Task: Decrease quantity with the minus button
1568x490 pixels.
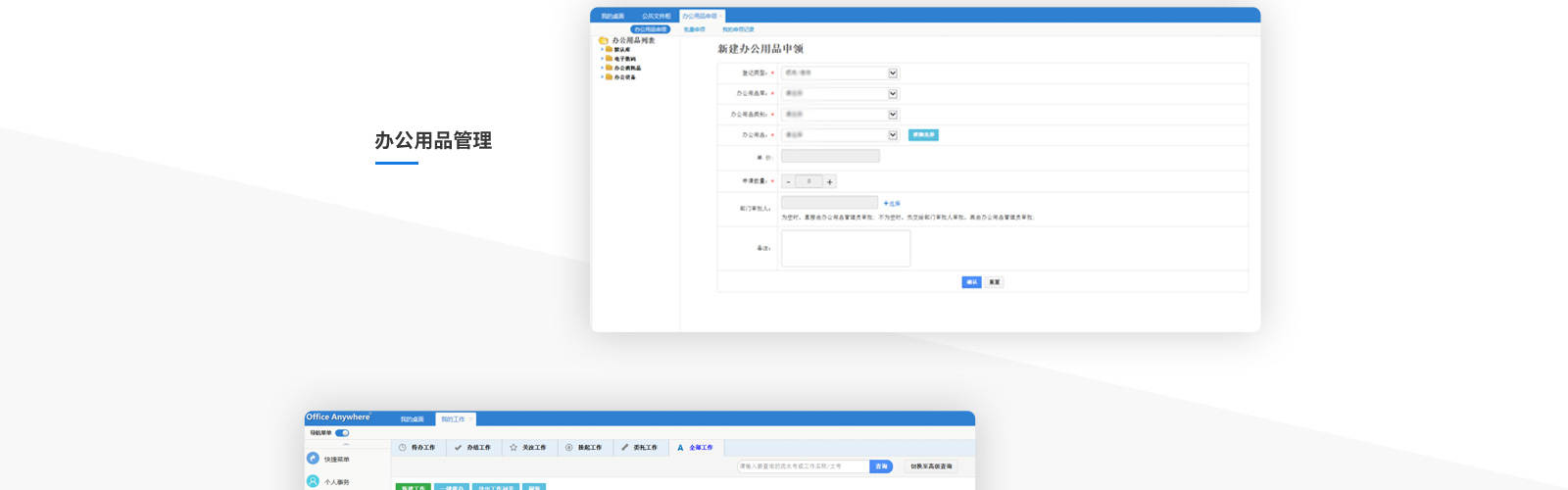Action: click(x=788, y=181)
